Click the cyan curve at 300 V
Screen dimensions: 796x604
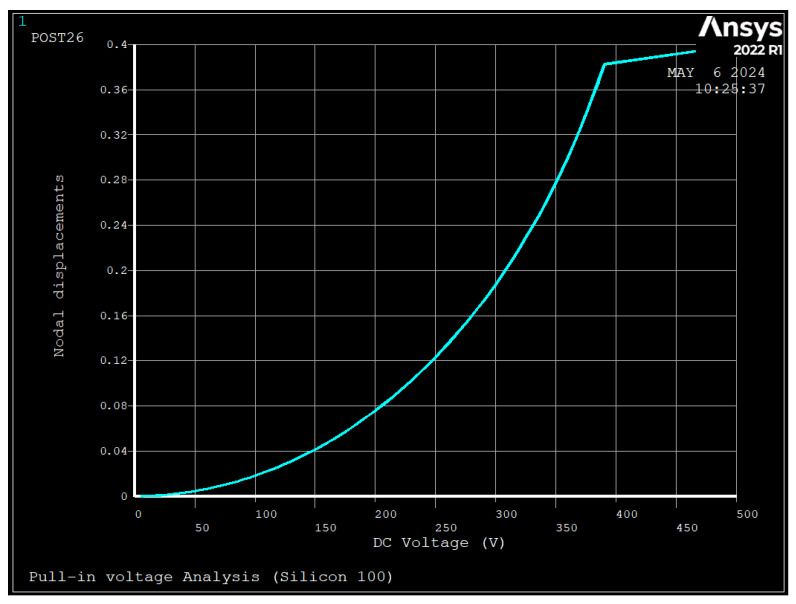click(x=495, y=285)
